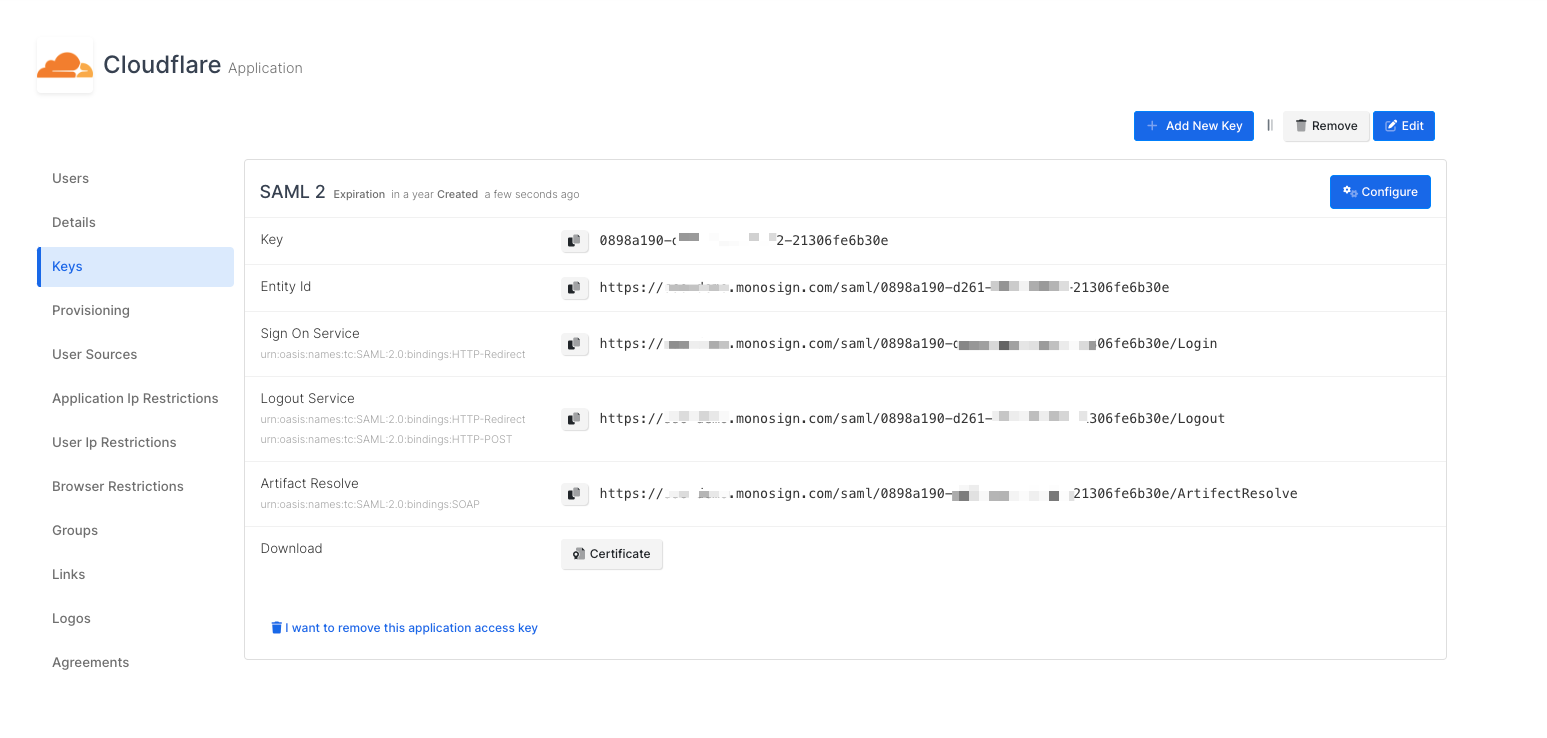Screen dimensions: 1547x738
Task: Open Configure for SAML 2 key
Action: 1379,192
